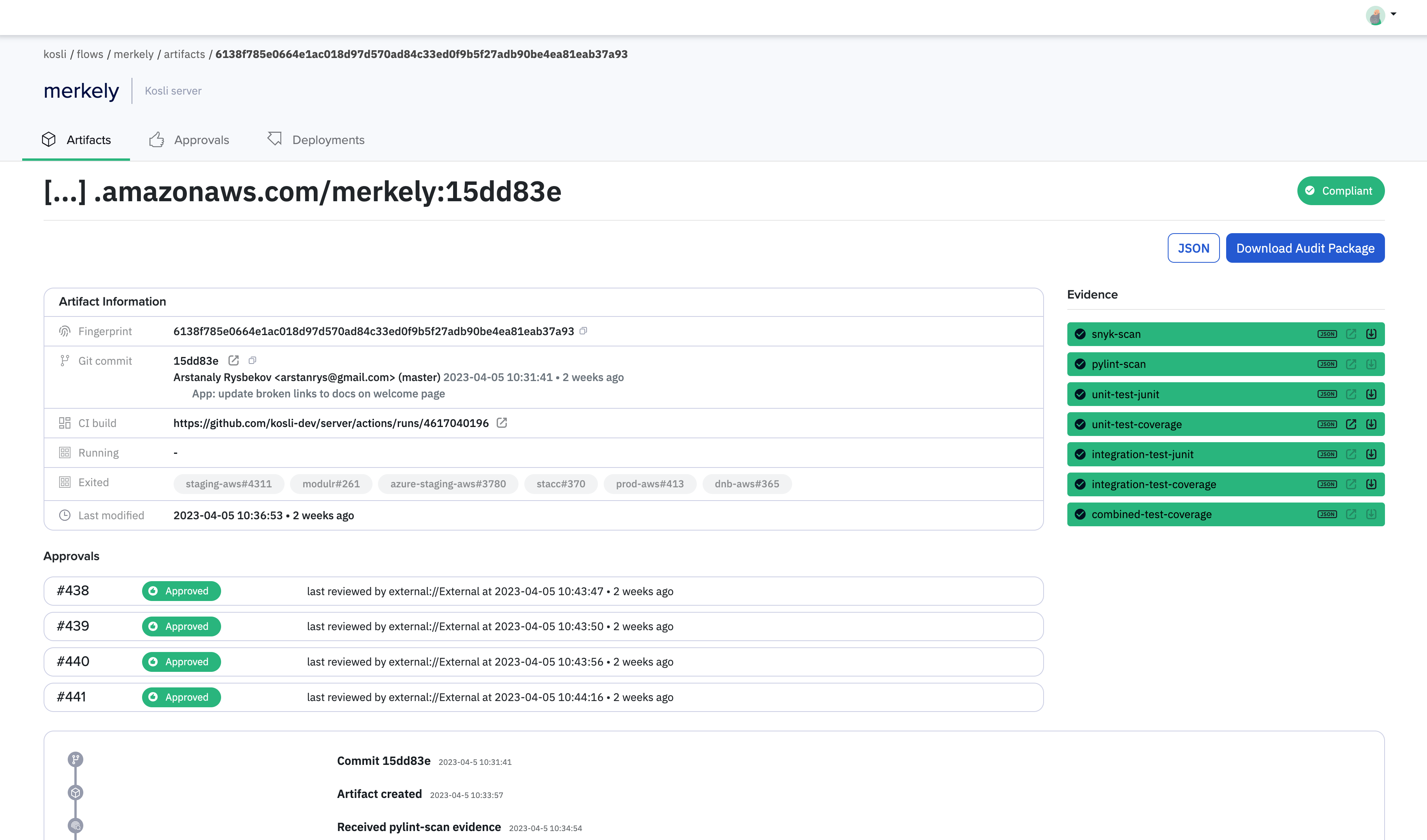Open approval #441 row
The image size is (1427, 840).
544,697
